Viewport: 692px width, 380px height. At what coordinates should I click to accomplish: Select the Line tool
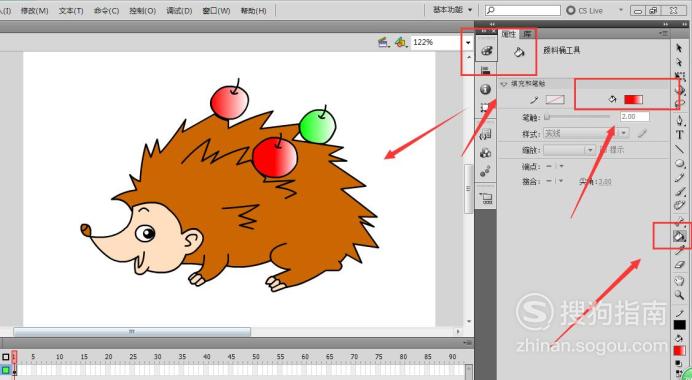(x=680, y=149)
